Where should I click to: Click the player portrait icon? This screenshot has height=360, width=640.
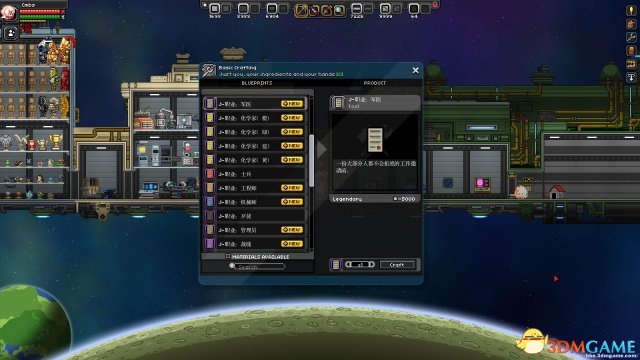pyautogui.click(x=9, y=13)
